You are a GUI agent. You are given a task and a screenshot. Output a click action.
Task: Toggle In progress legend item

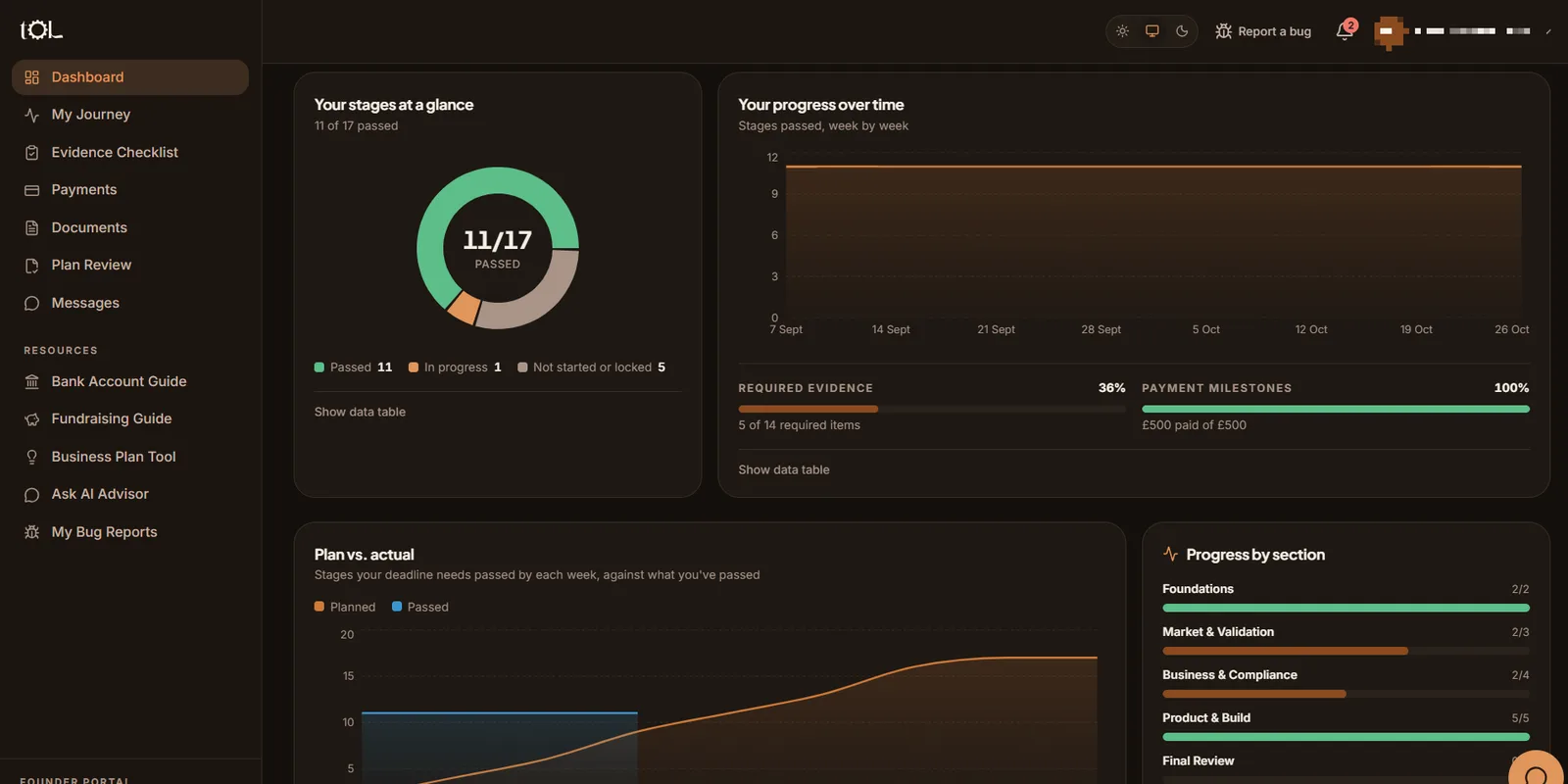455,367
